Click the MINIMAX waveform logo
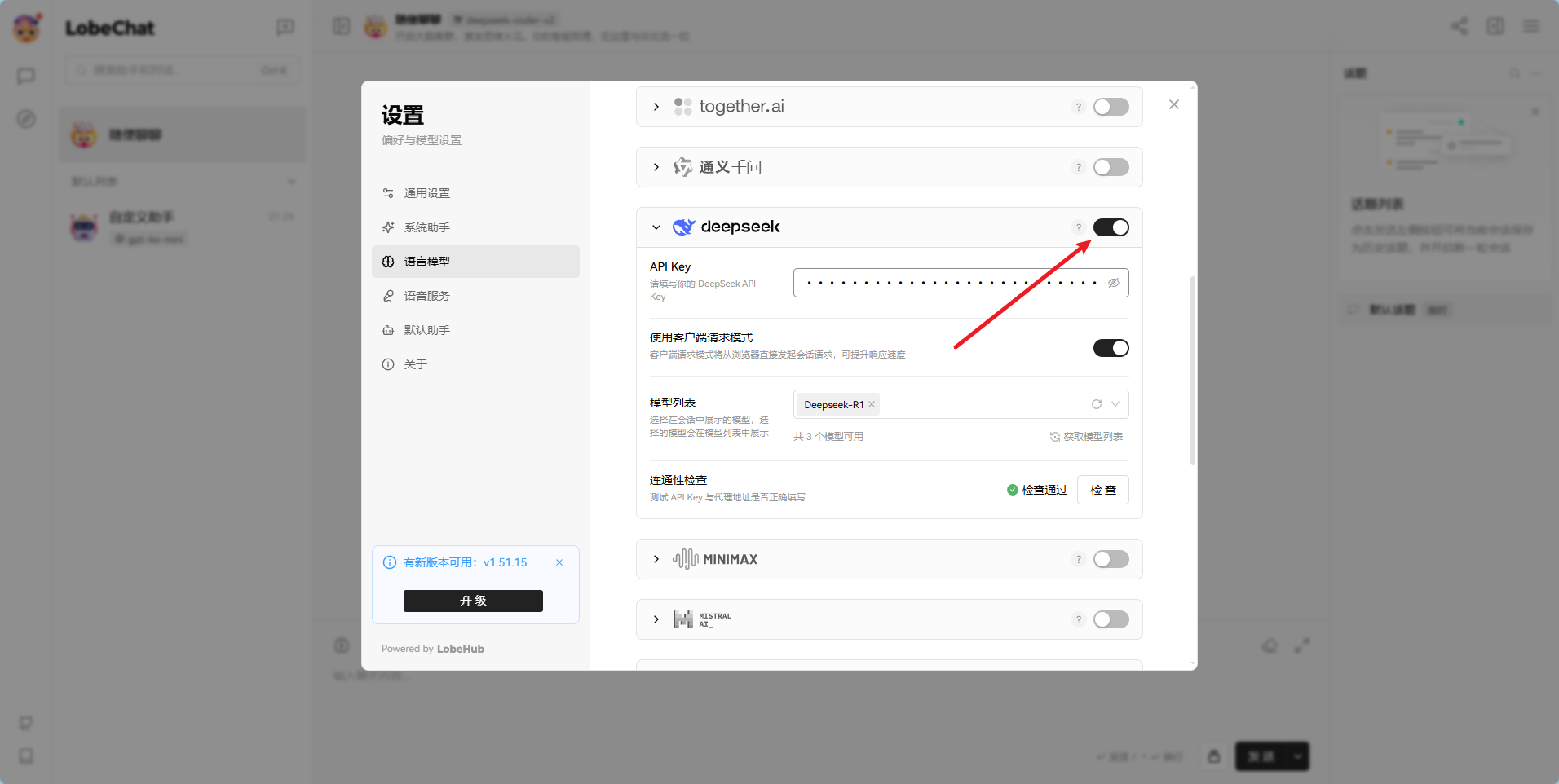This screenshot has height=784, width=1559. (686, 559)
